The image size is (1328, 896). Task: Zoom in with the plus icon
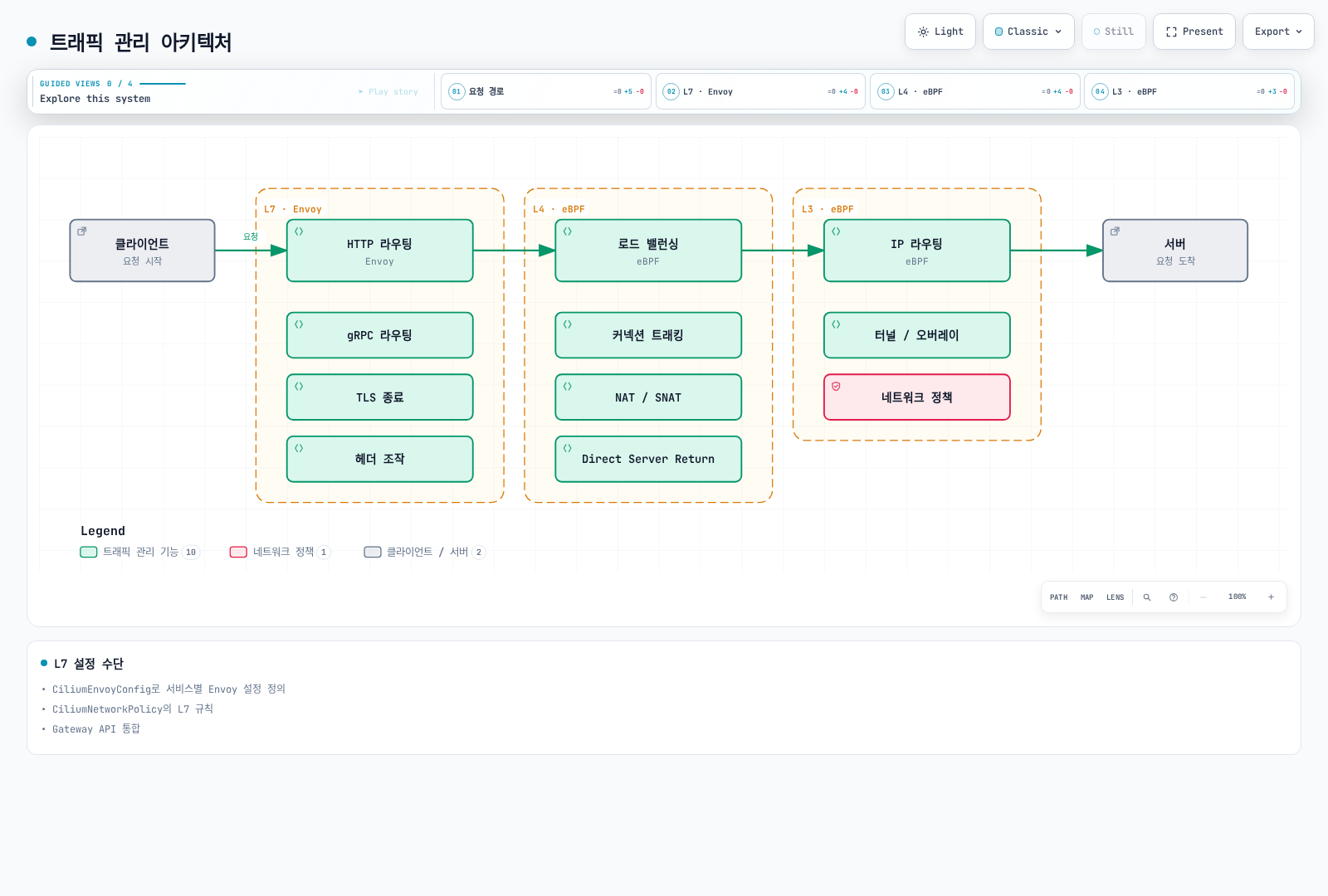click(1271, 597)
